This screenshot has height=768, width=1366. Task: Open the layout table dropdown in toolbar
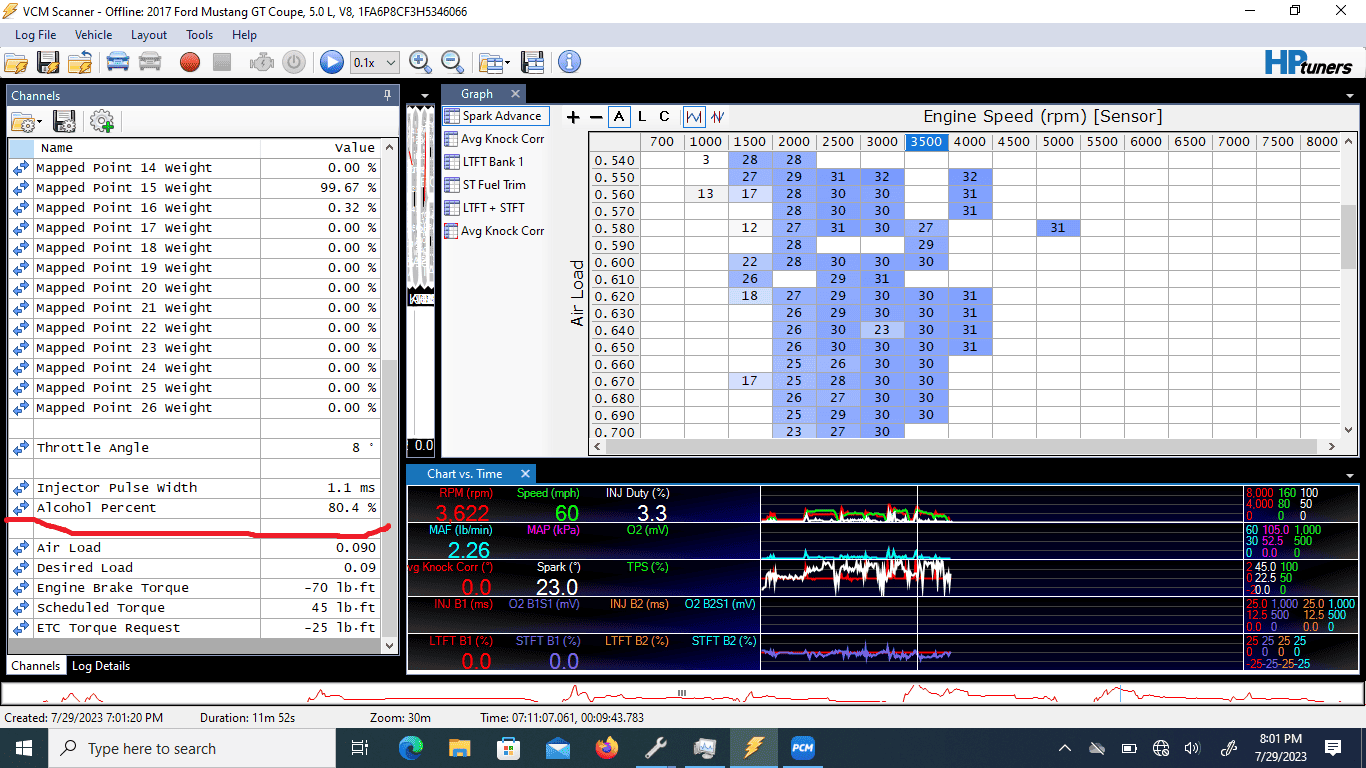point(494,62)
